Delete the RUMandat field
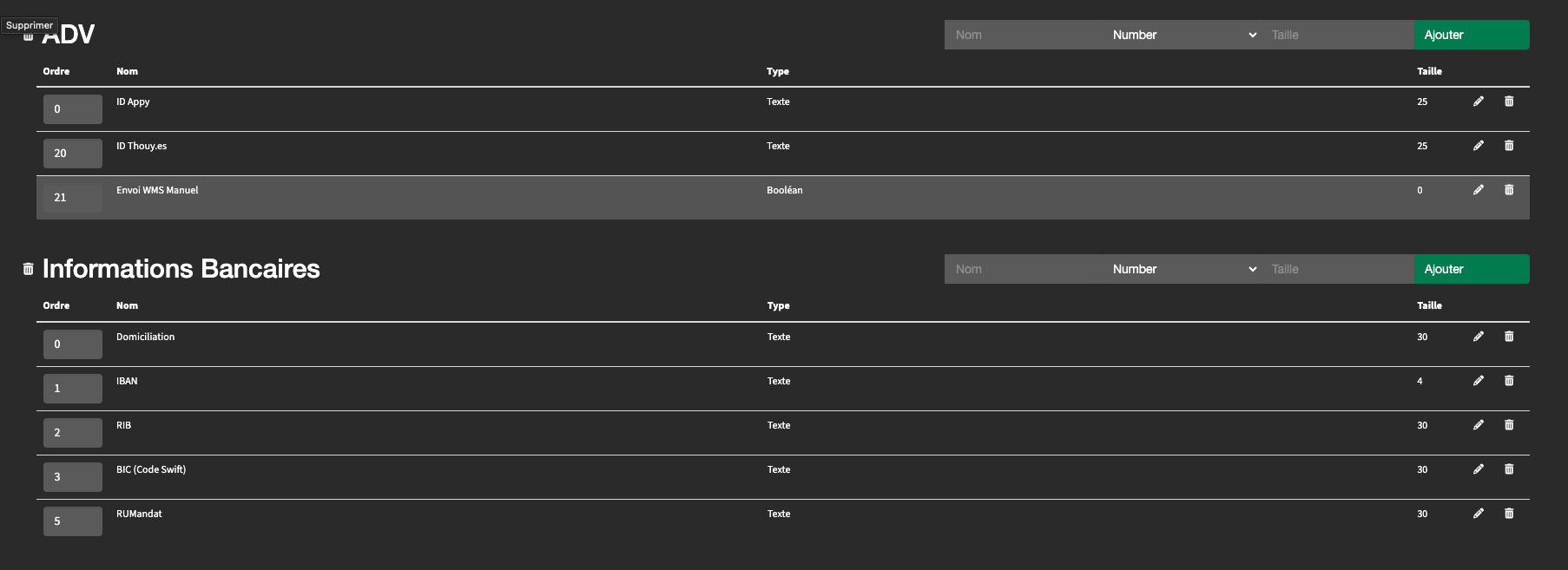This screenshot has height=570, width=1568. (1509, 514)
